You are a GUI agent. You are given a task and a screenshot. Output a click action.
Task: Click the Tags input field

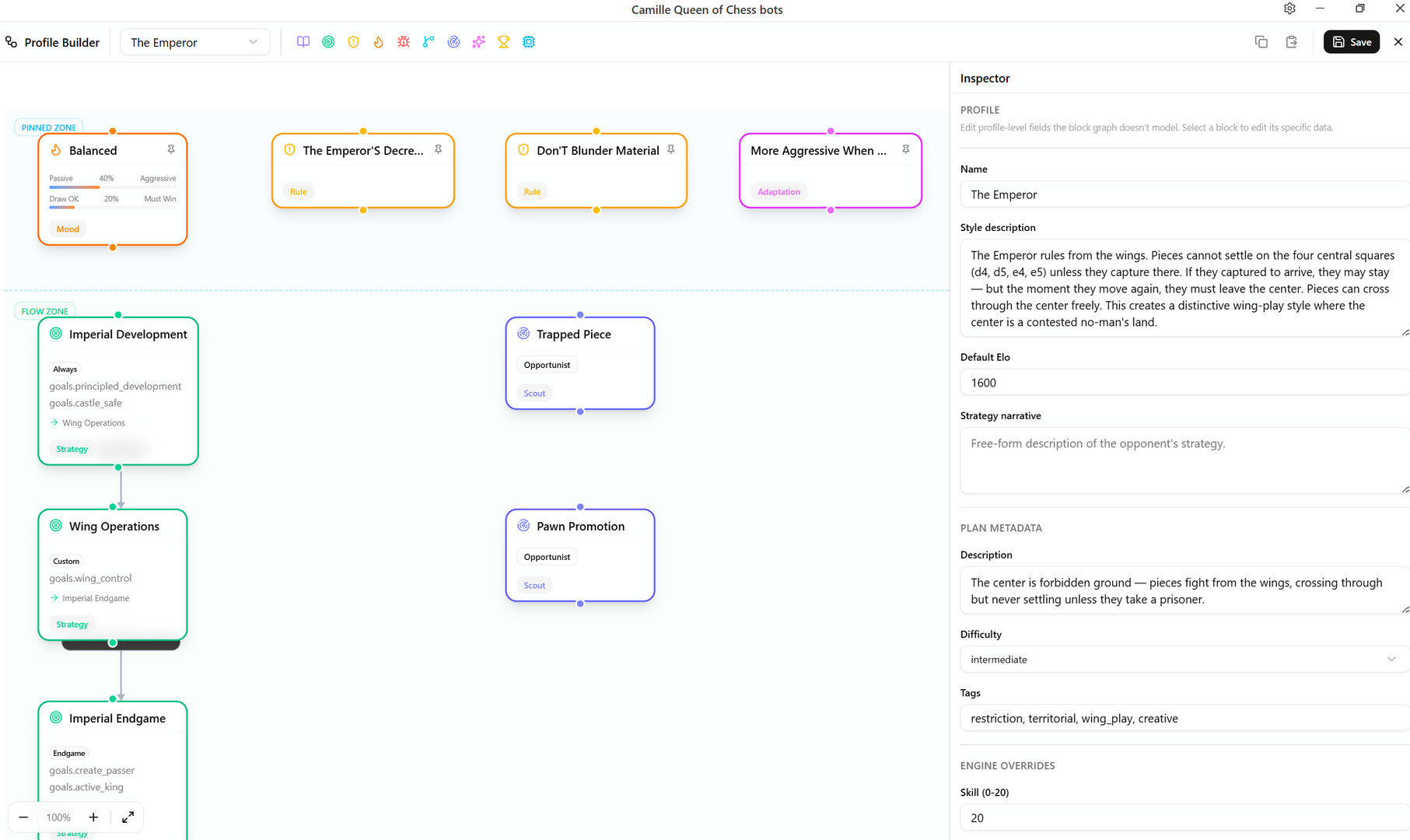[x=1184, y=719]
